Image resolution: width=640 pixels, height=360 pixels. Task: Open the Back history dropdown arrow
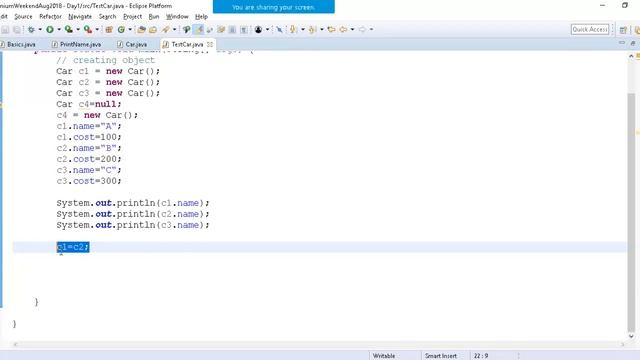[352, 29]
